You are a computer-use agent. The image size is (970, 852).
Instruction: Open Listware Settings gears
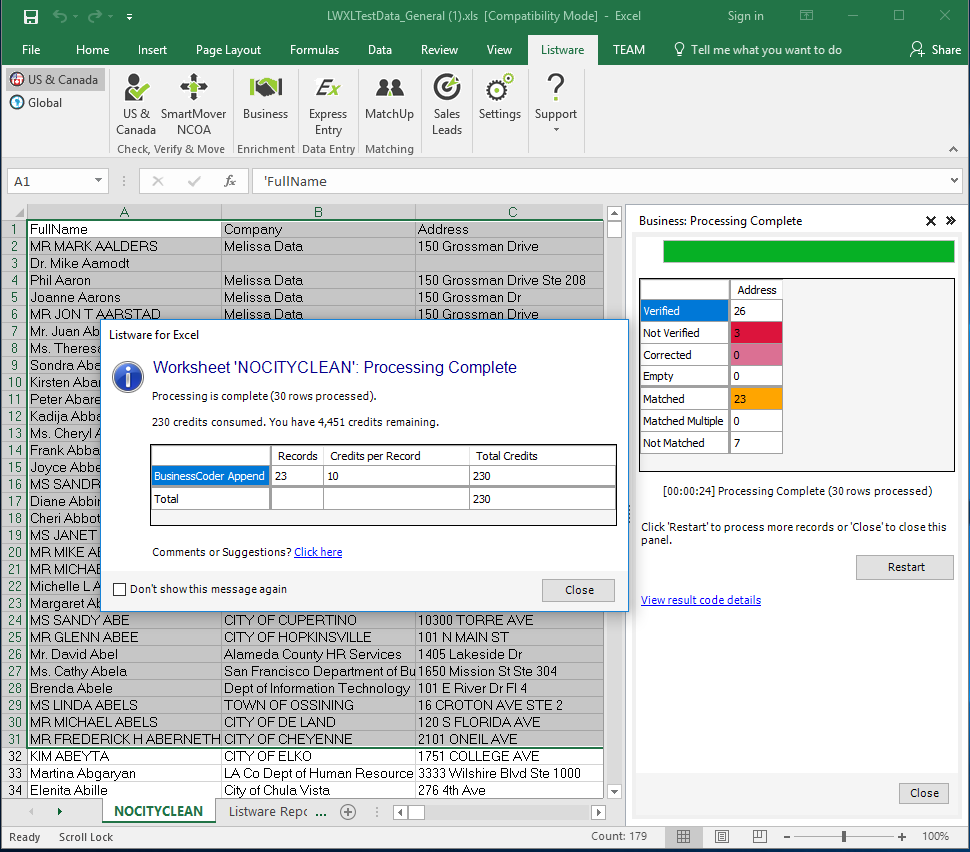(499, 99)
